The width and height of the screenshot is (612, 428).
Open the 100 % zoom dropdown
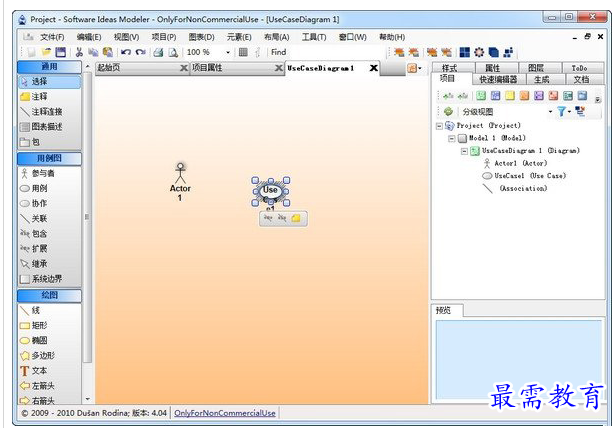click(228, 52)
